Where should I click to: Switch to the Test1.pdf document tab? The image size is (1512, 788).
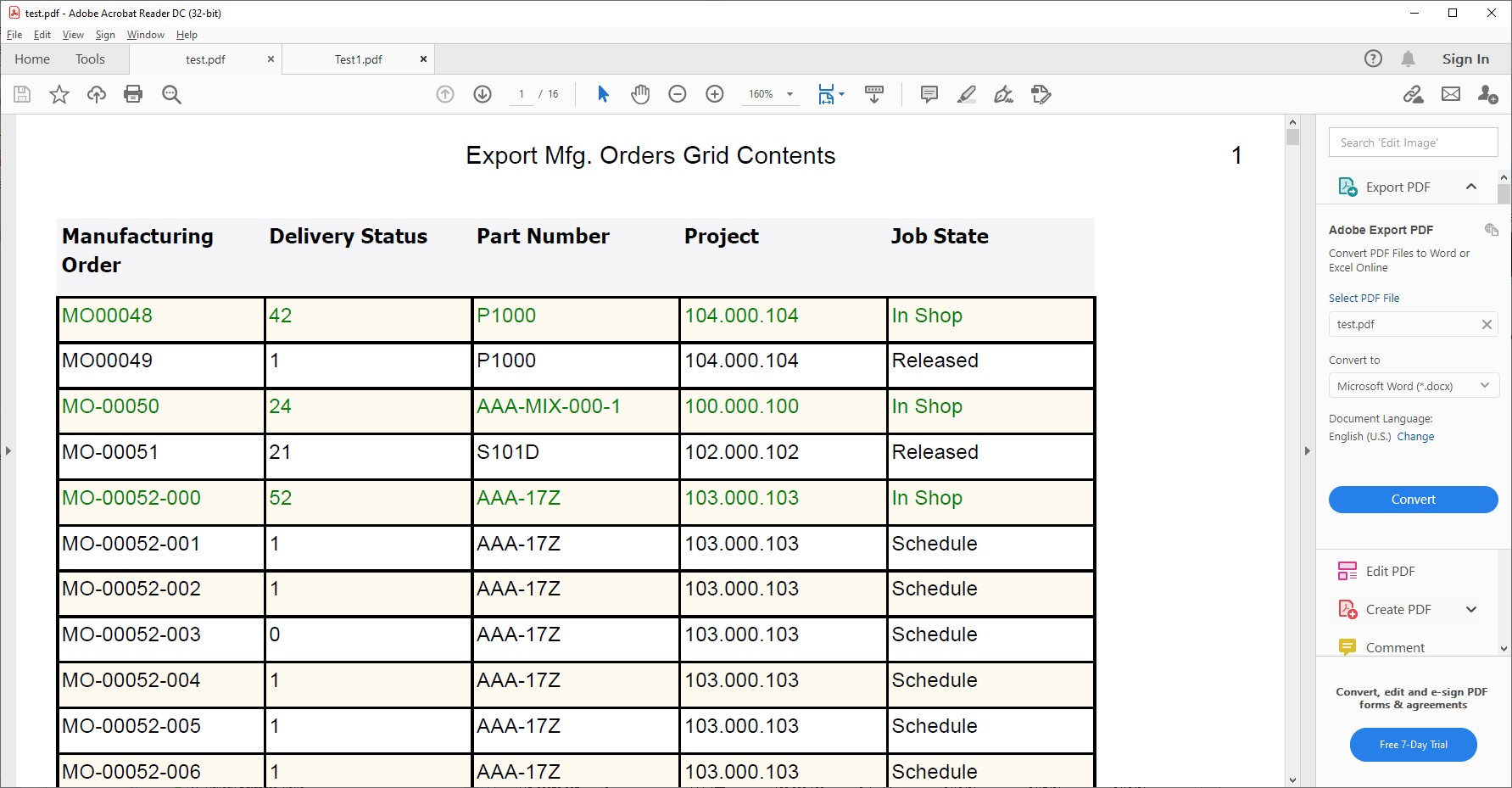click(x=358, y=59)
